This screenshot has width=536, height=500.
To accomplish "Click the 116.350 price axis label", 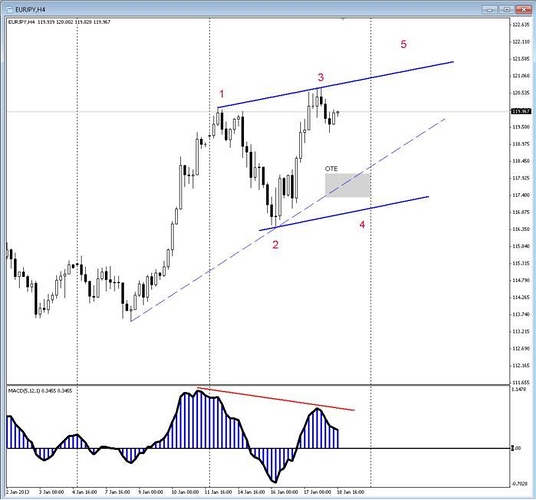I will click(521, 229).
